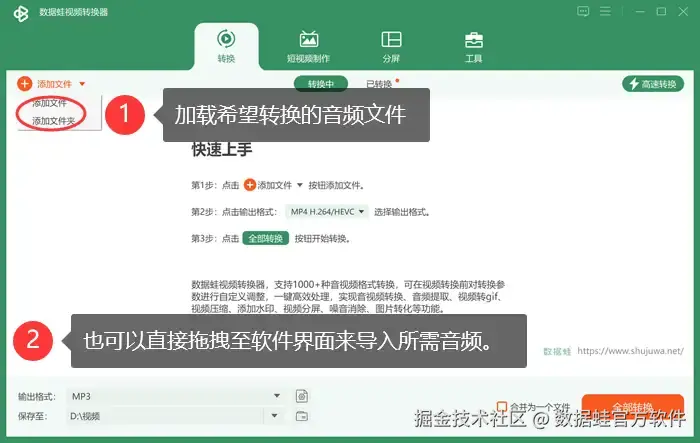700x443 pixels.
Task: Open the save folder icon
Action: pos(302,416)
